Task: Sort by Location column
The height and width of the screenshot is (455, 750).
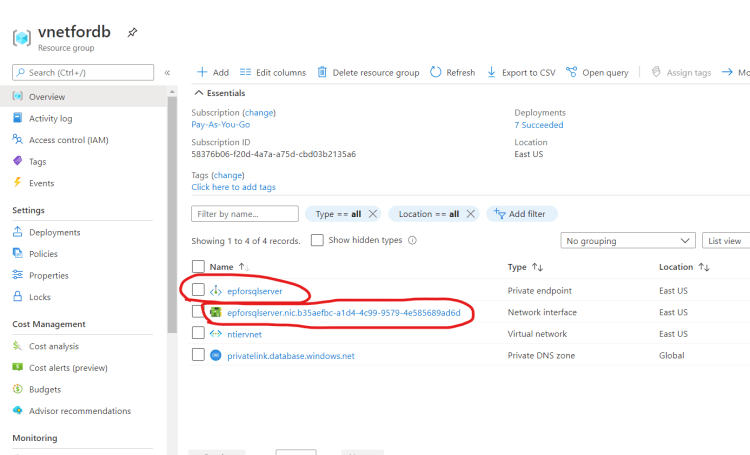Action: pos(684,267)
